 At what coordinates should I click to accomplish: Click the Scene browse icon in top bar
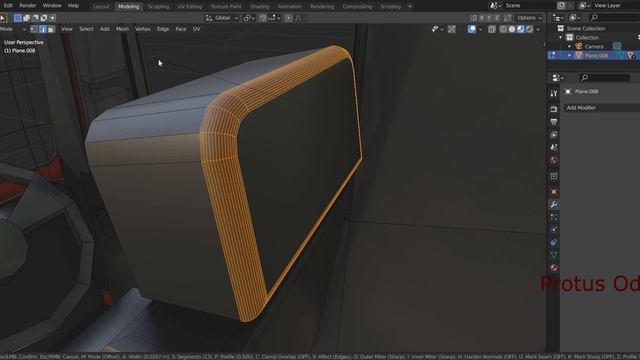(495, 5)
